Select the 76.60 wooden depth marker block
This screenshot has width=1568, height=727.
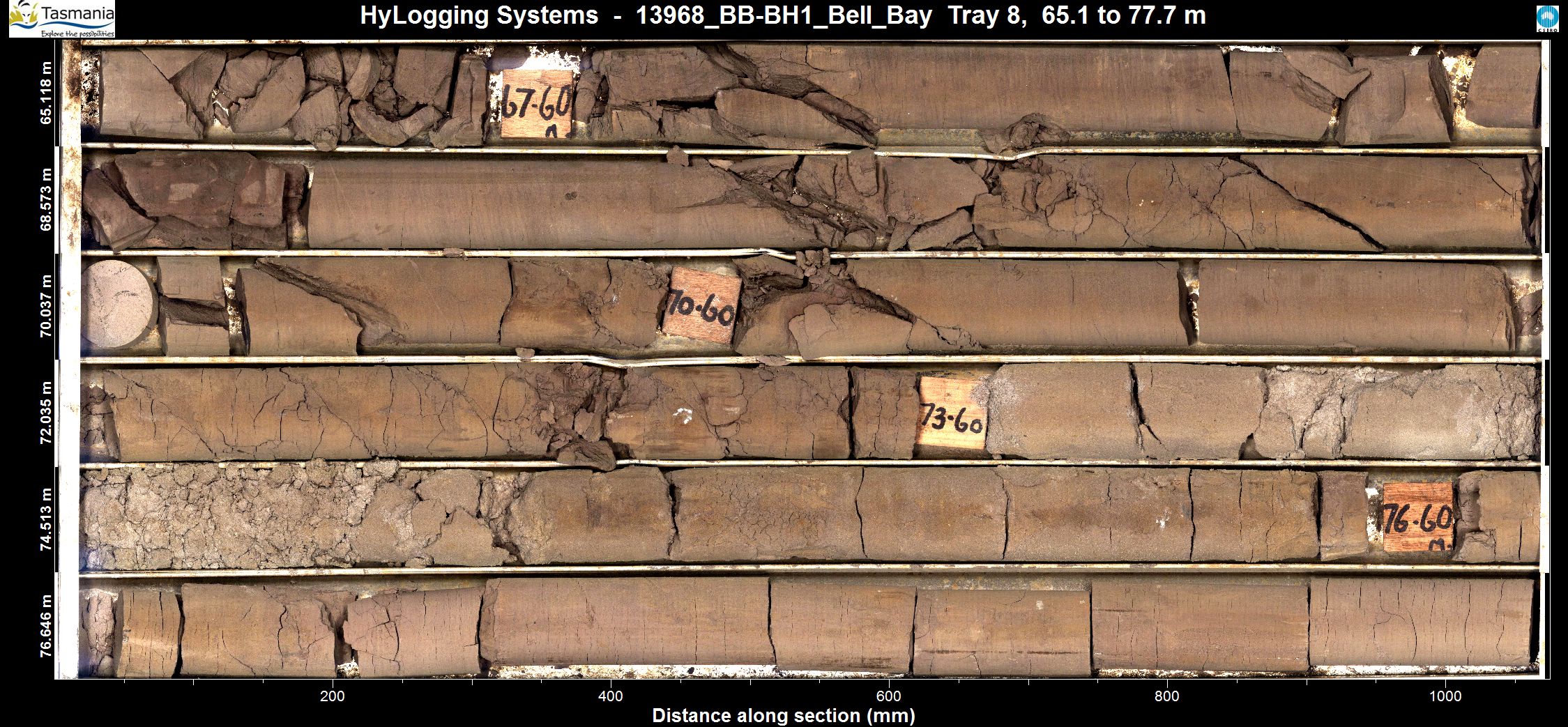coord(1418,516)
